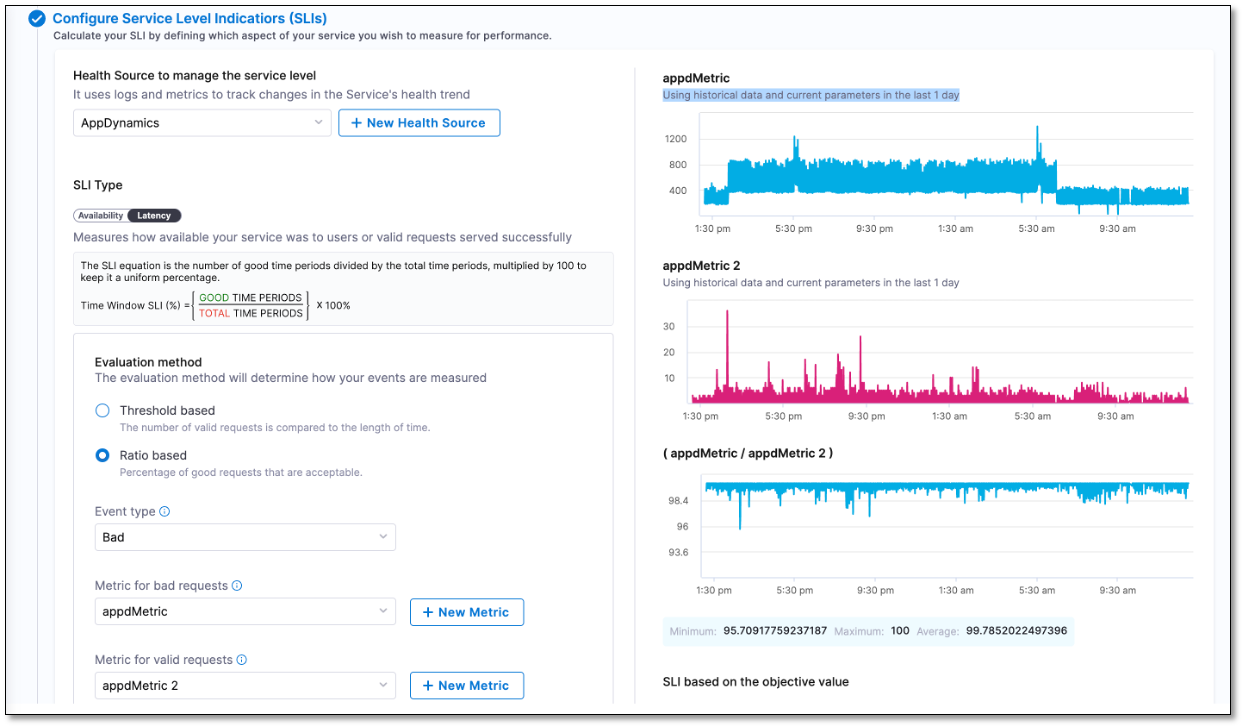Click the checkmark icon beside Configure SLIs heading
1244x728 pixels.
[x=37, y=18]
